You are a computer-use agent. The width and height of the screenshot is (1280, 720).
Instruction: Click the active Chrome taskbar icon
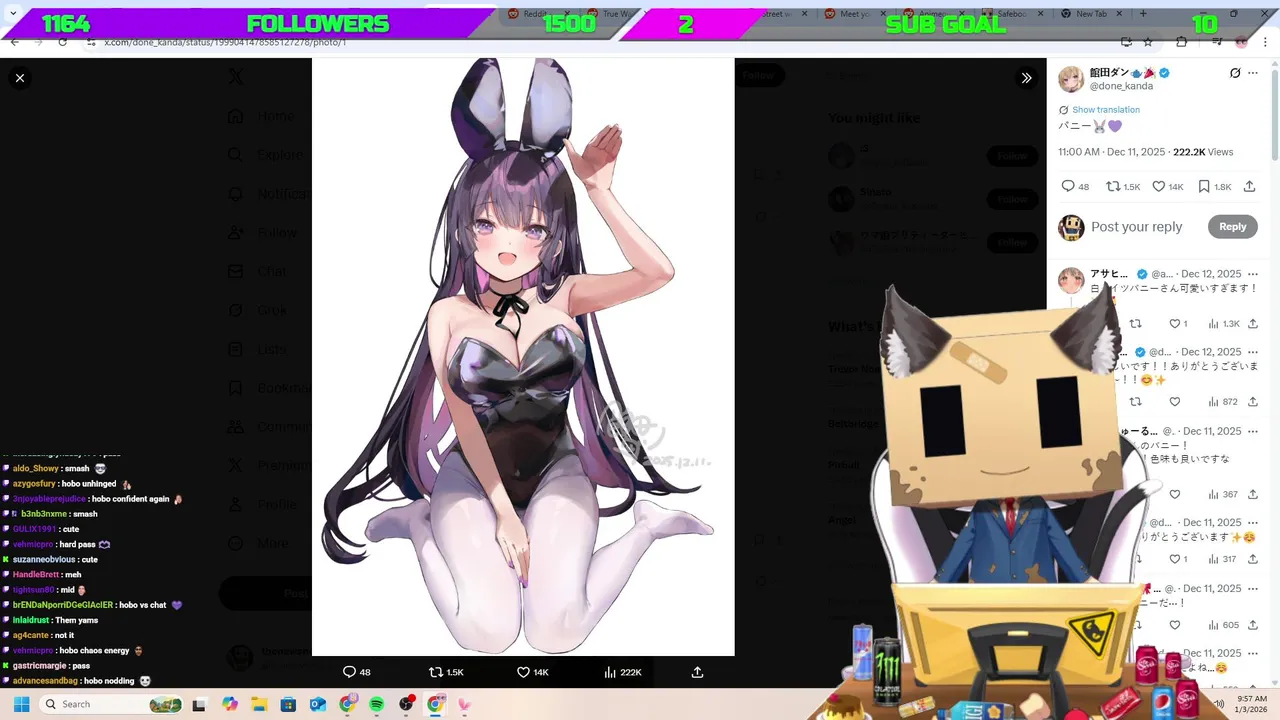(x=435, y=704)
